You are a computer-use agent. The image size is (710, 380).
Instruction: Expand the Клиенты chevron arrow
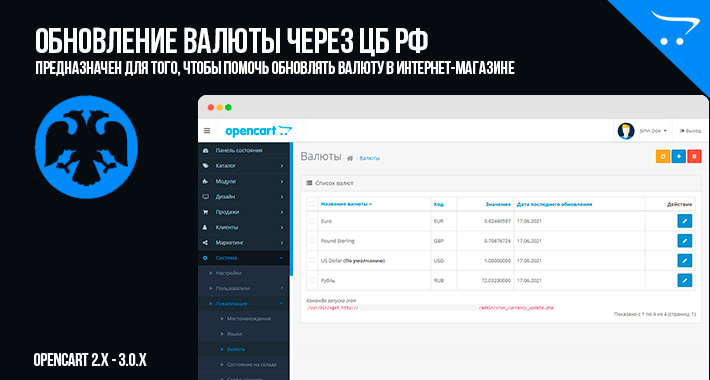(x=282, y=227)
